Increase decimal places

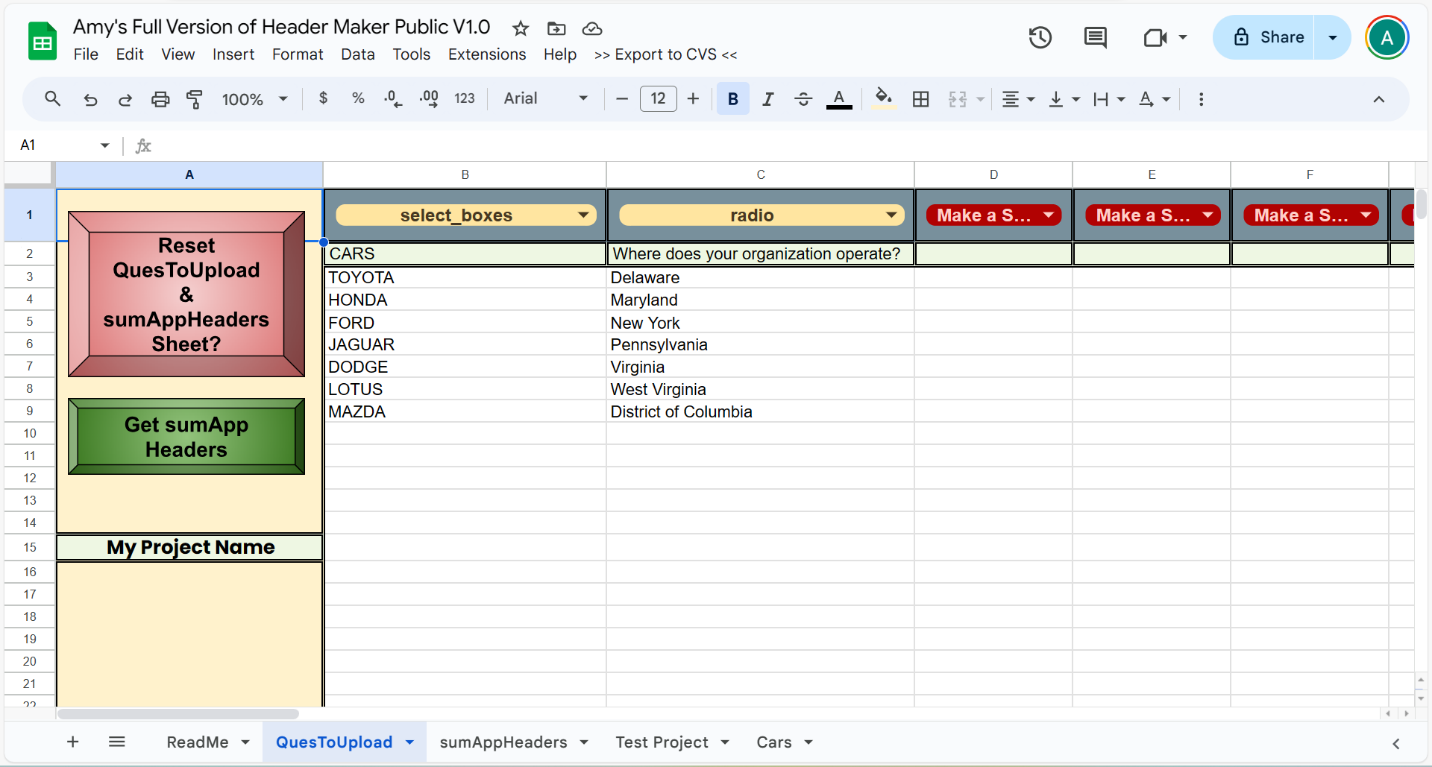[429, 99]
